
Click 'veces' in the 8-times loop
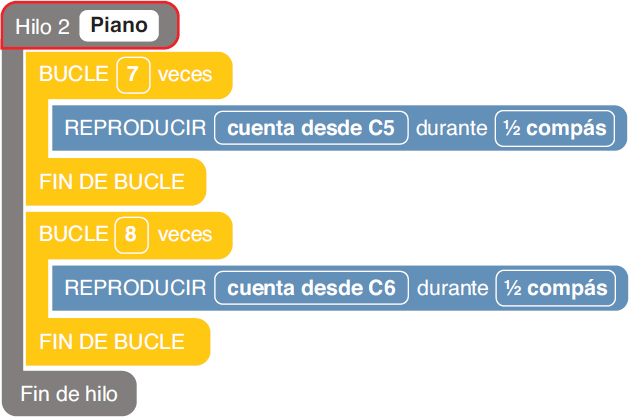pyautogui.click(x=185, y=235)
